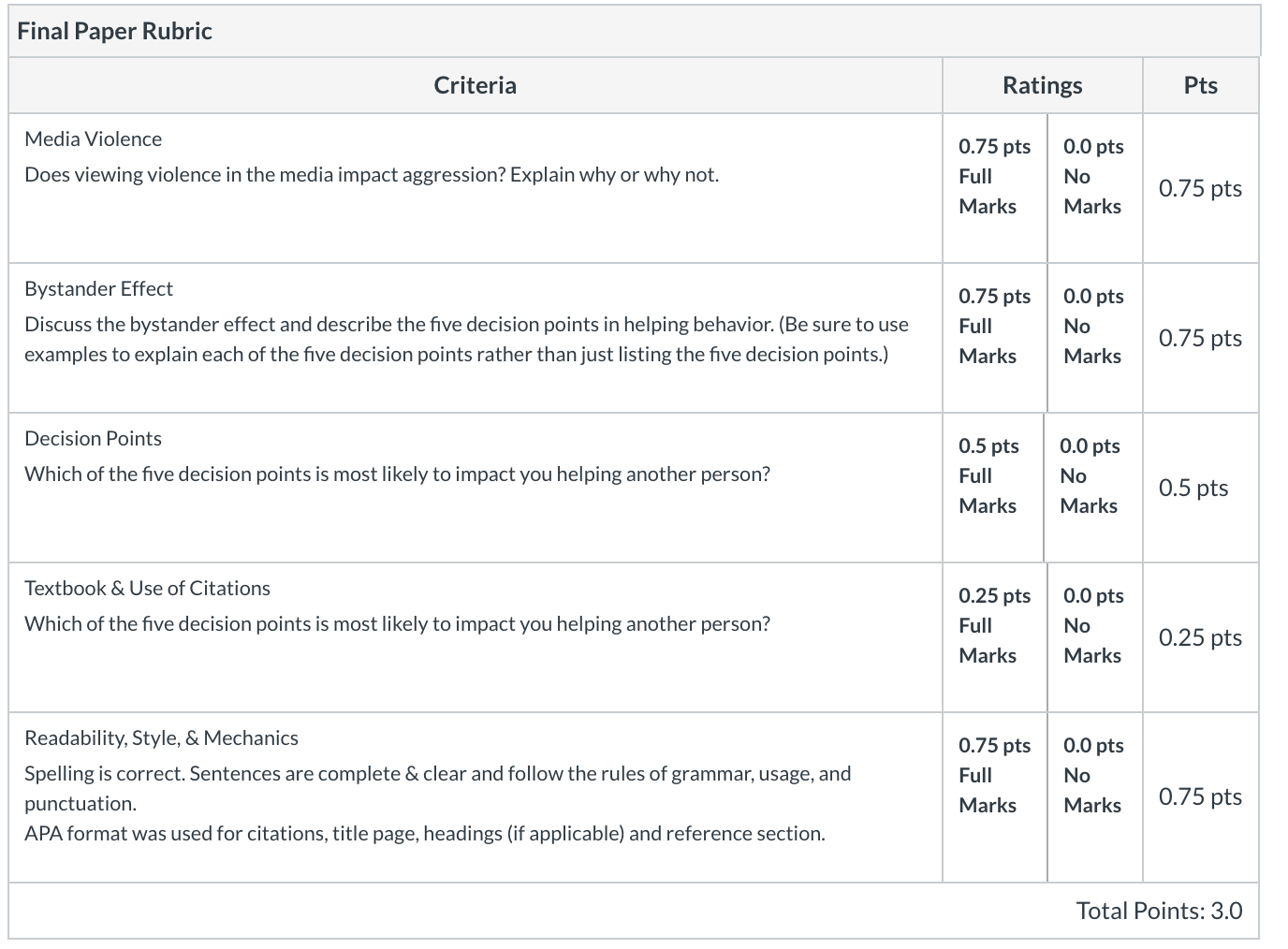Image resolution: width=1288 pixels, height=949 pixels.
Task: Click the Criteria column header
Action: tap(475, 85)
